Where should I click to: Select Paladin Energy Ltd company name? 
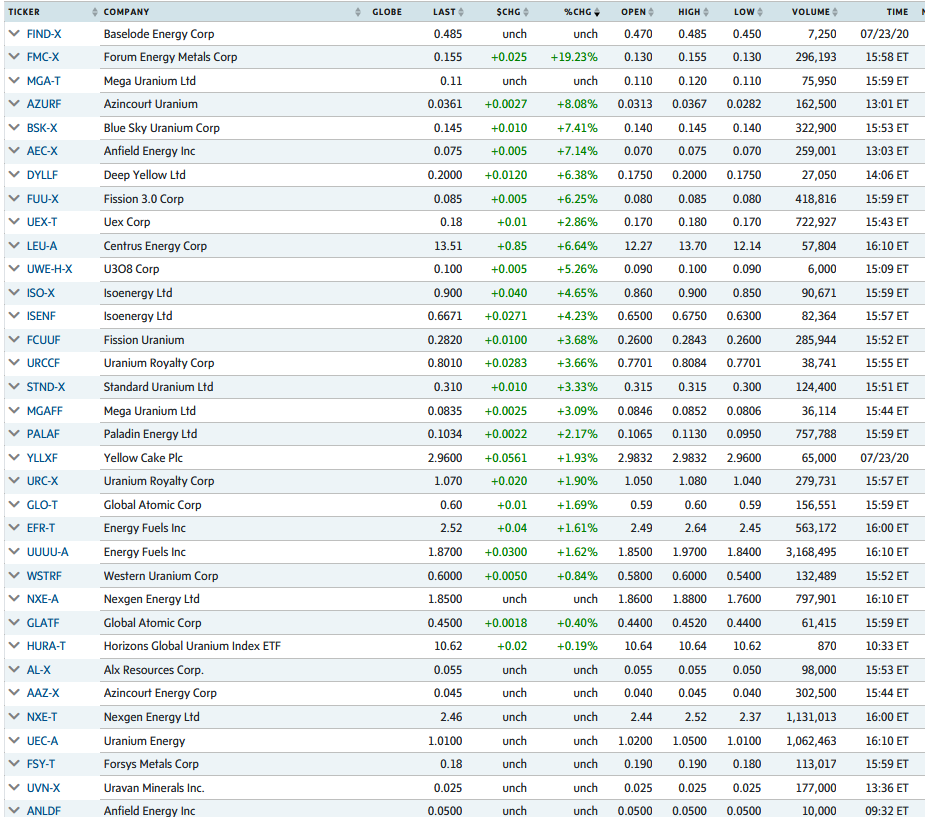click(x=150, y=434)
